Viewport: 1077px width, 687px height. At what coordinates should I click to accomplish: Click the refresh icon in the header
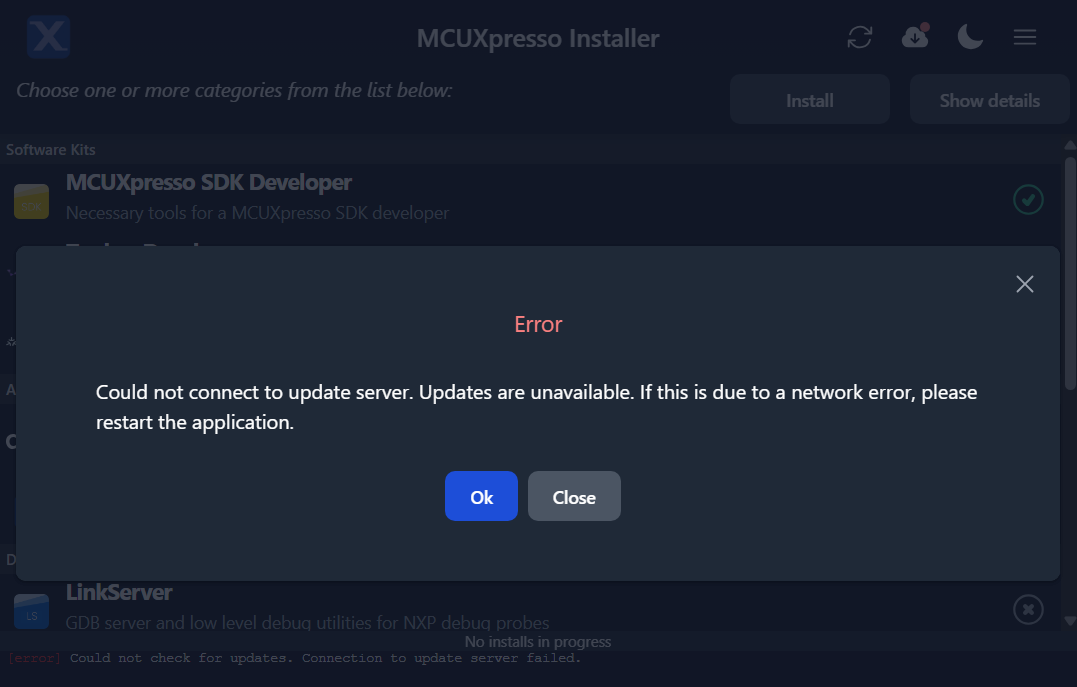coord(860,38)
